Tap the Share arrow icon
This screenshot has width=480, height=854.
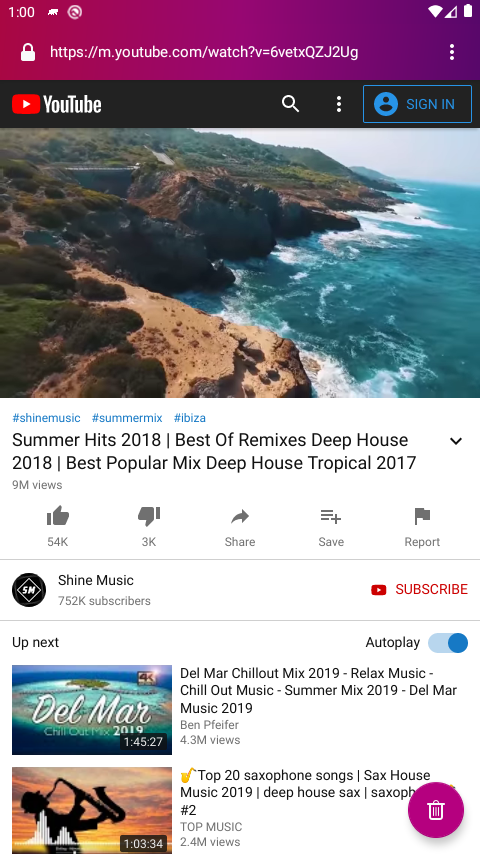[240, 516]
